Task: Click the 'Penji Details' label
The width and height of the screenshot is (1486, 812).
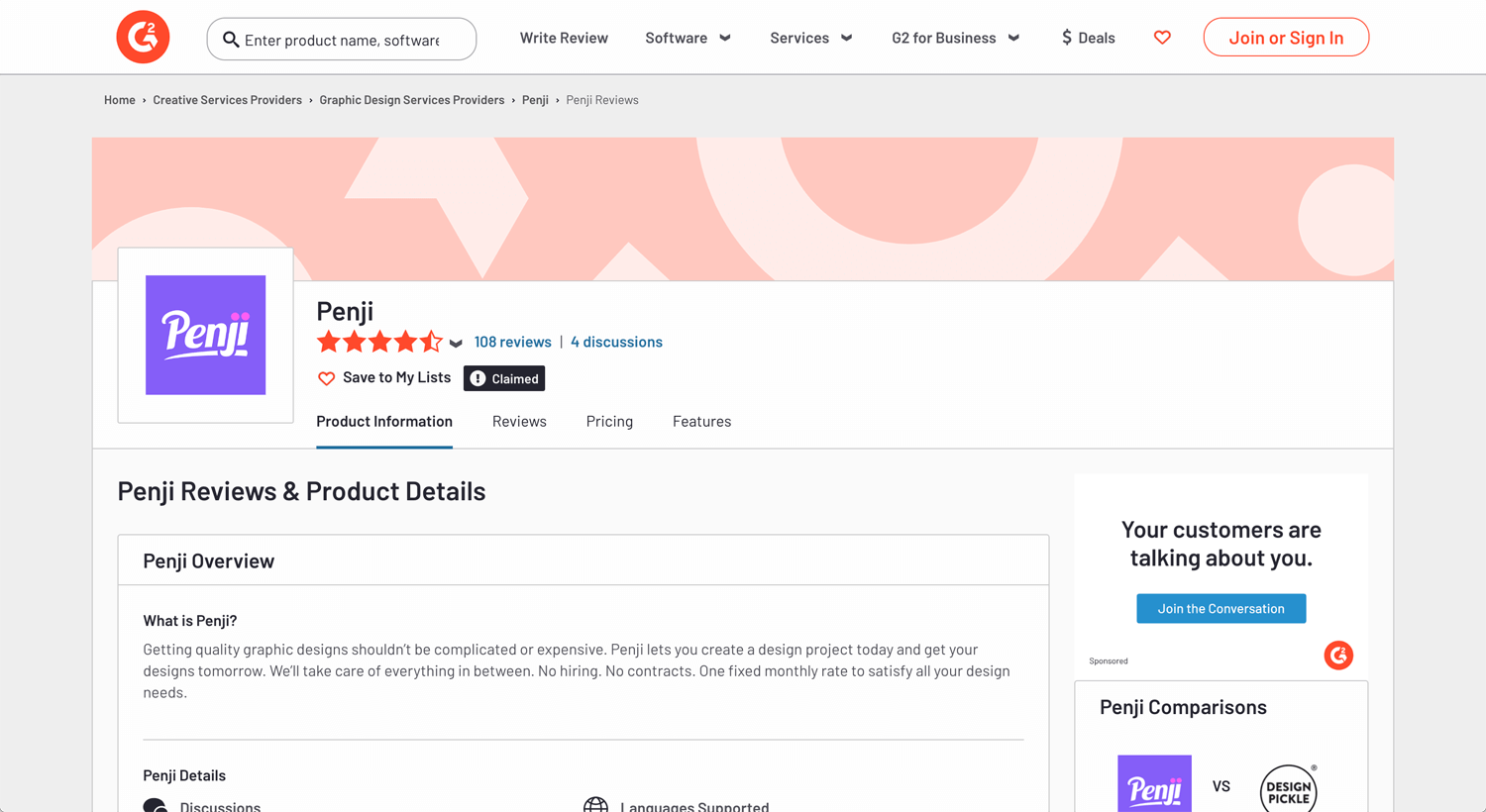Action: 184,775
